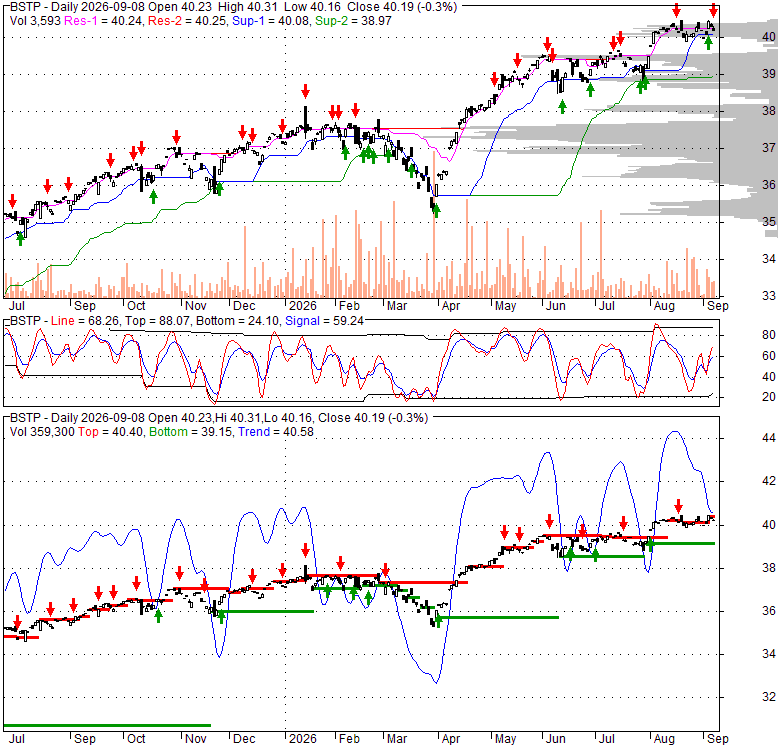Select the long green line at bottom-left of lower chart
Viewport: 780px width, 745px height.
point(107,725)
